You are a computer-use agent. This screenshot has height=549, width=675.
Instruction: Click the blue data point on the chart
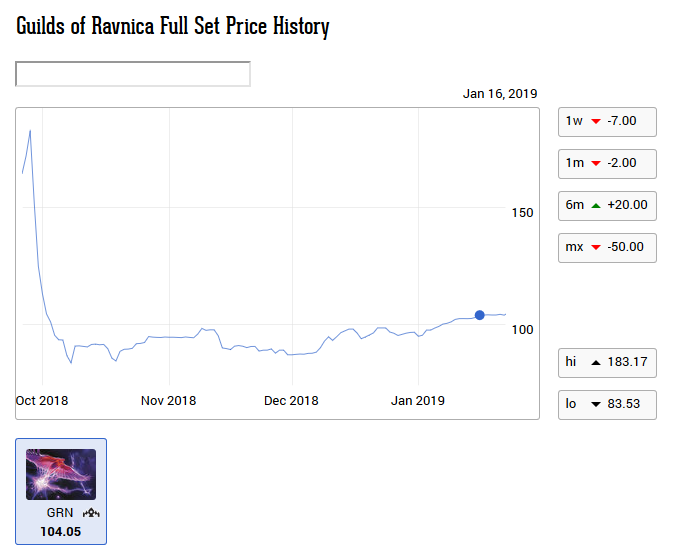[479, 315]
